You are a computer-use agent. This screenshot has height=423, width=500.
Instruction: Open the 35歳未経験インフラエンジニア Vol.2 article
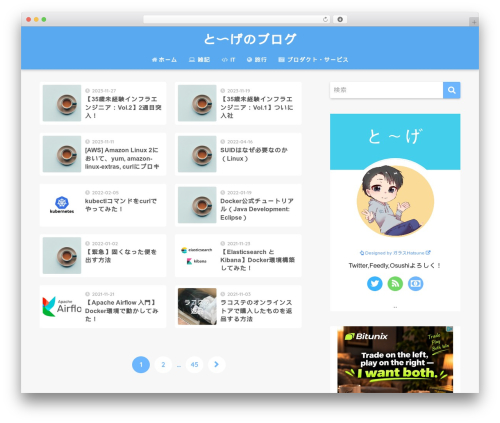pyautogui.click(x=103, y=103)
